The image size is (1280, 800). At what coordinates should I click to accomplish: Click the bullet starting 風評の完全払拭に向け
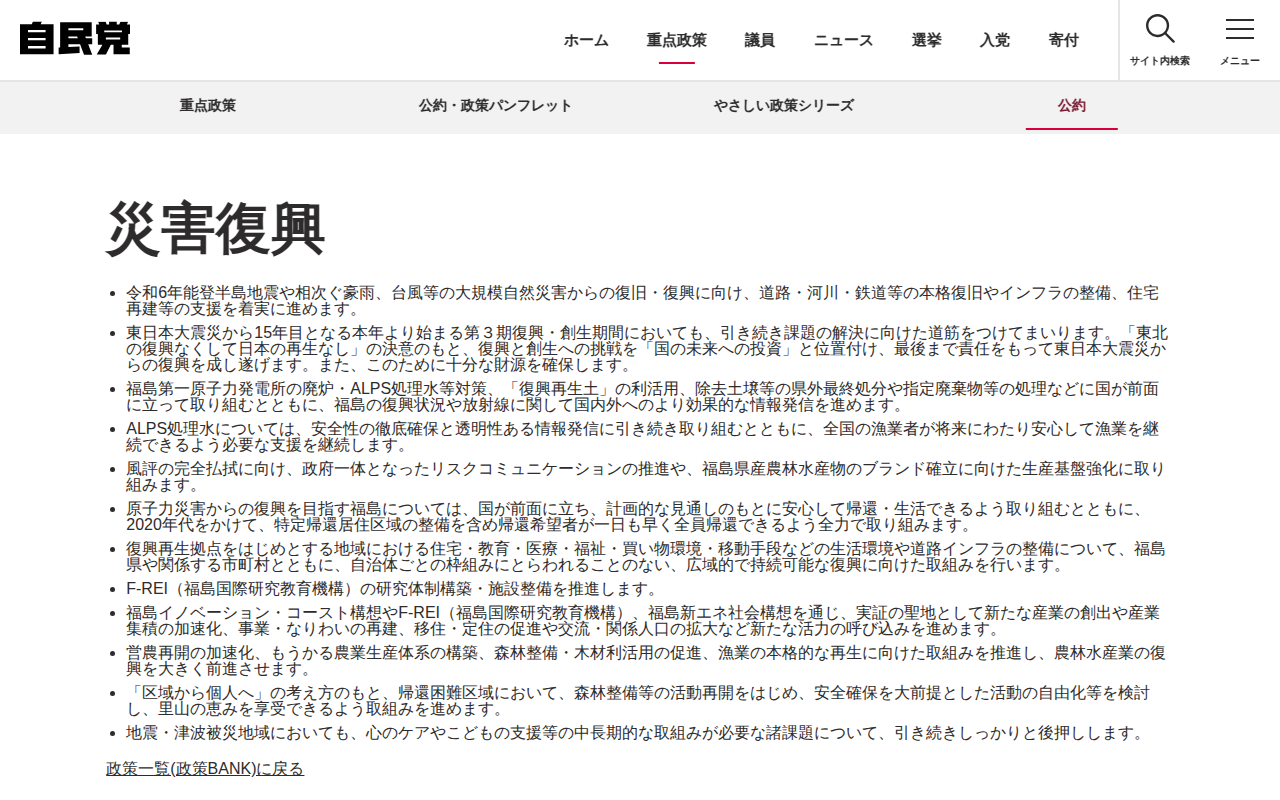pos(645,477)
